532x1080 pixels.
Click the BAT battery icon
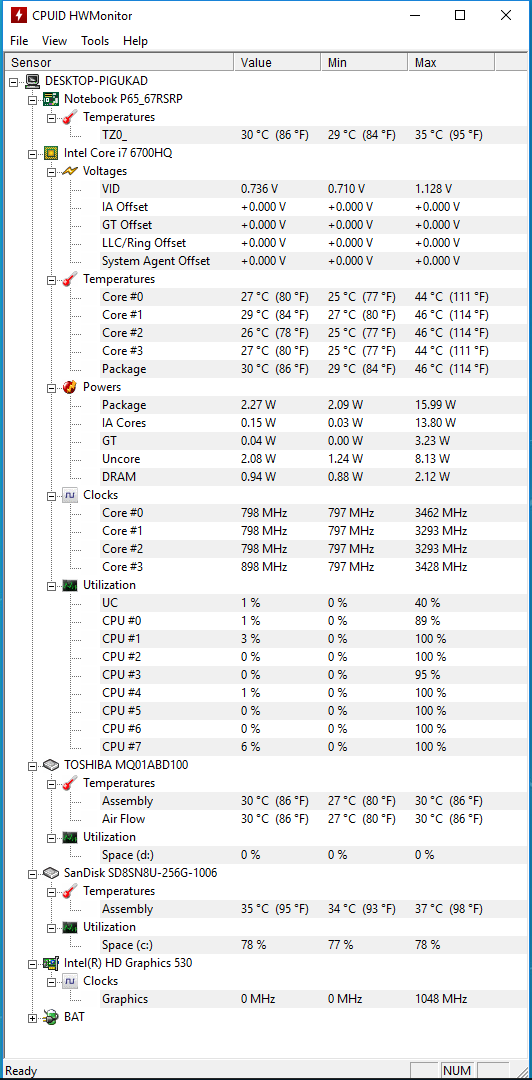point(51,1017)
